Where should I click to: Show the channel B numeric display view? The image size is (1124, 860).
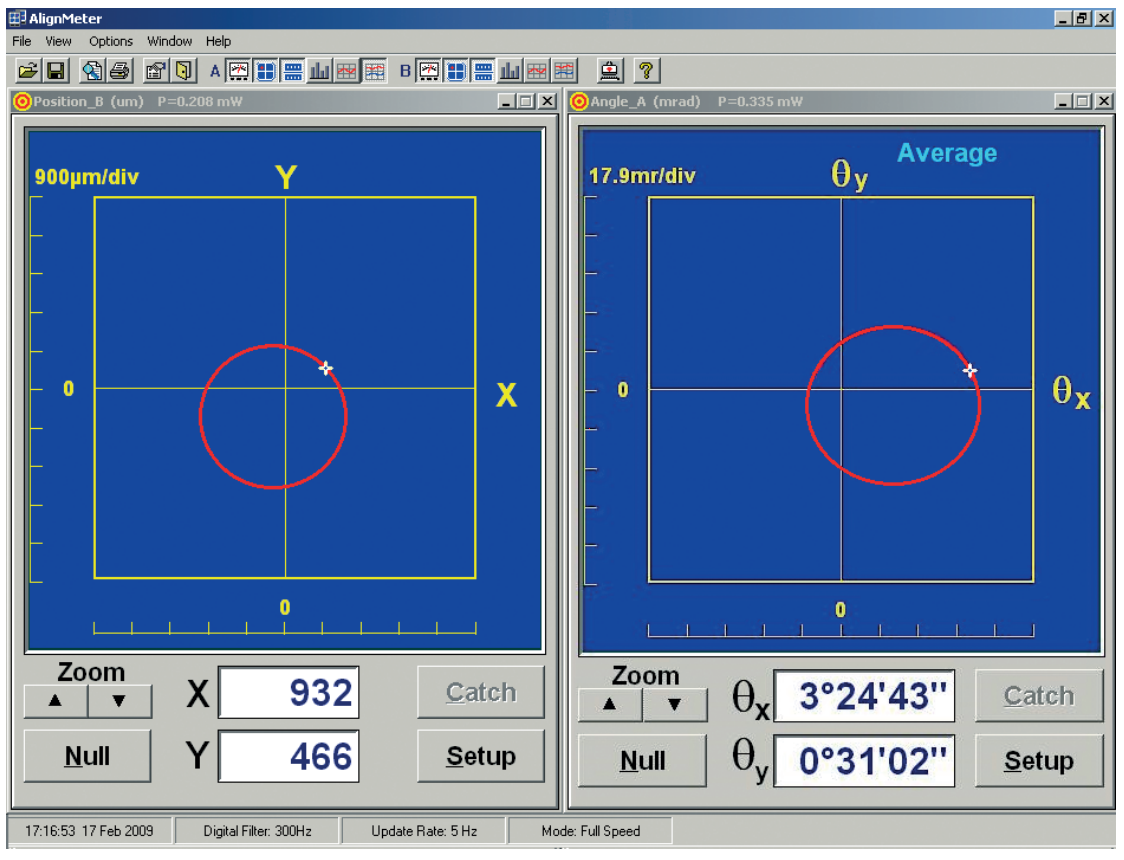483,71
